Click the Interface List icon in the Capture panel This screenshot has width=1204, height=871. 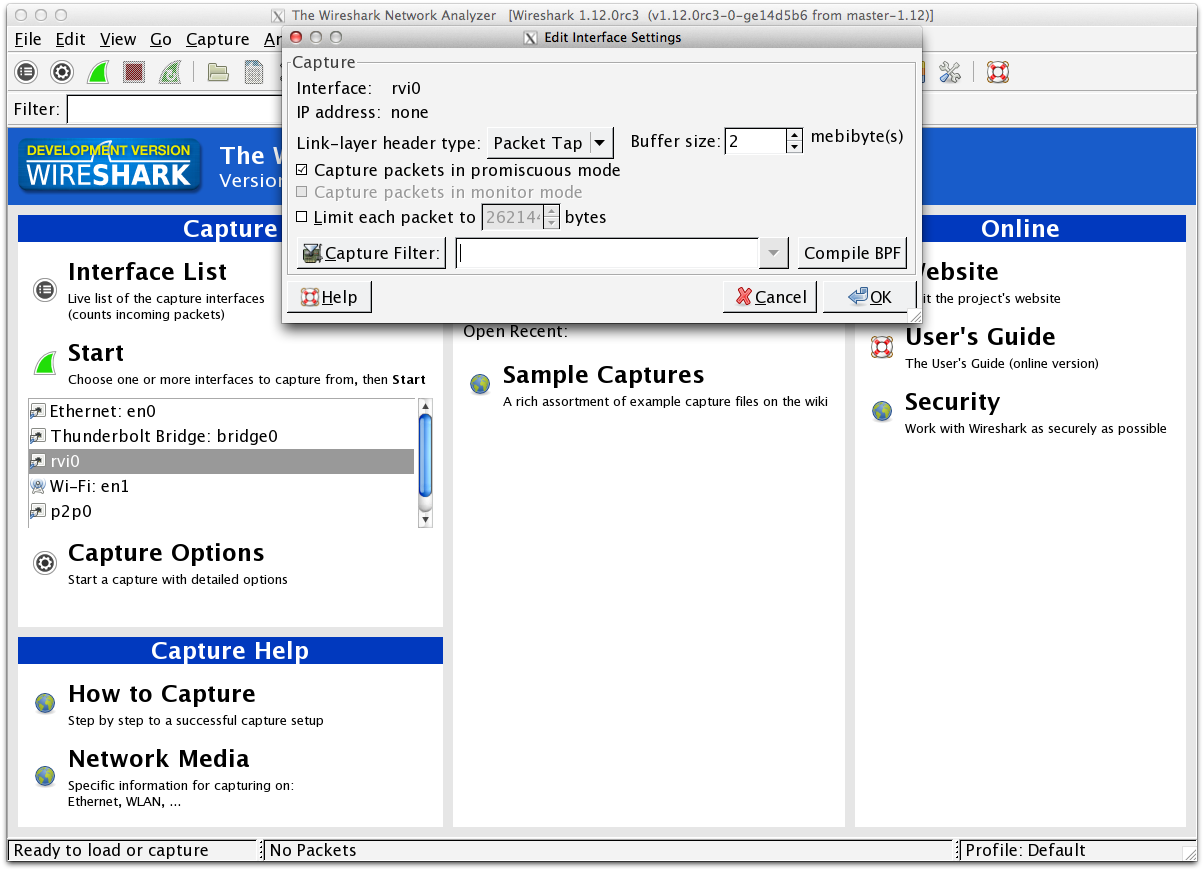tap(45, 290)
